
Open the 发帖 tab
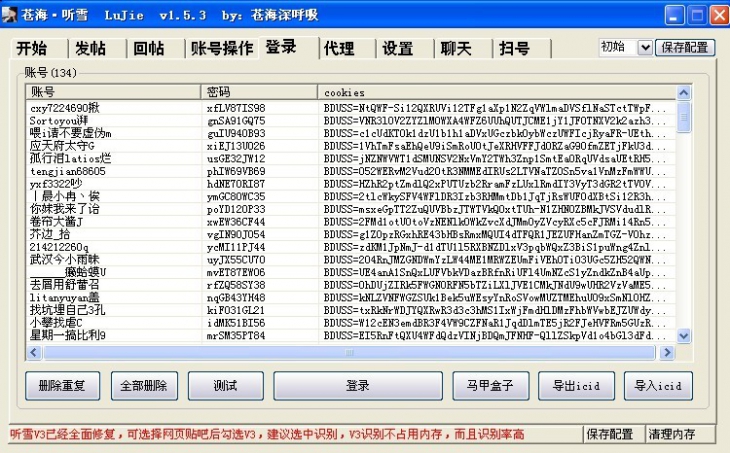click(x=91, y=49)
